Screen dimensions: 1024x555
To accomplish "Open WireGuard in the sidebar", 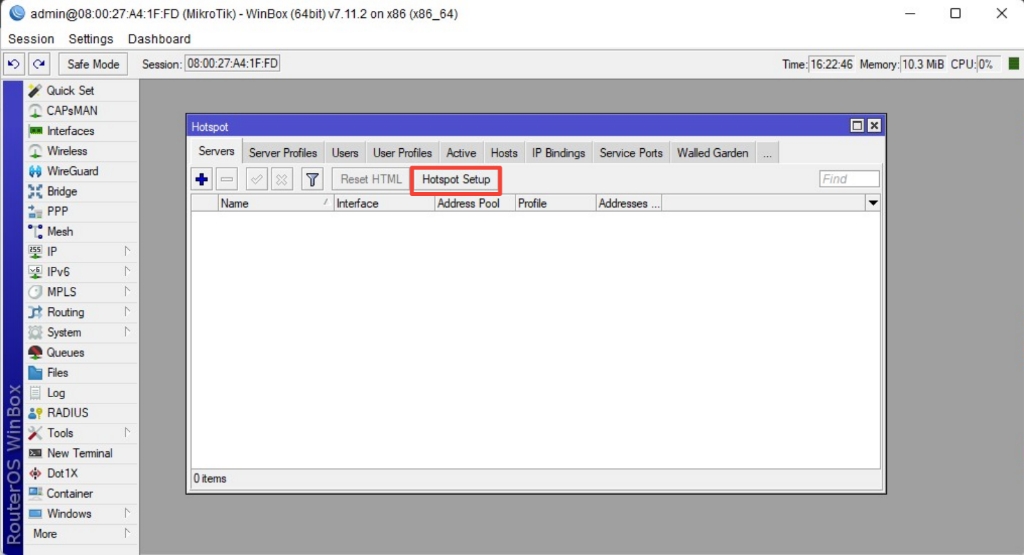I will tap(72, 171).
